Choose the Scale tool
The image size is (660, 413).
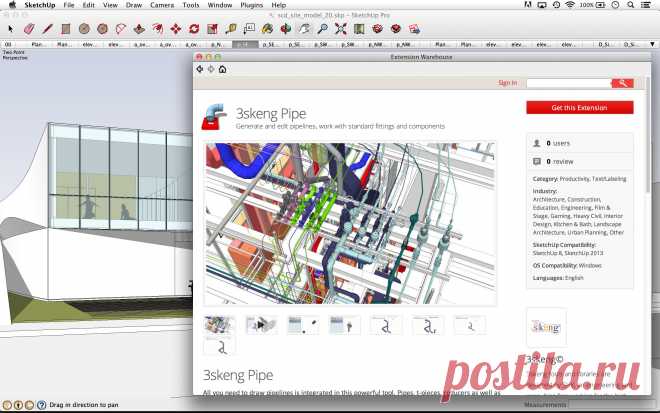click(213, 29)
